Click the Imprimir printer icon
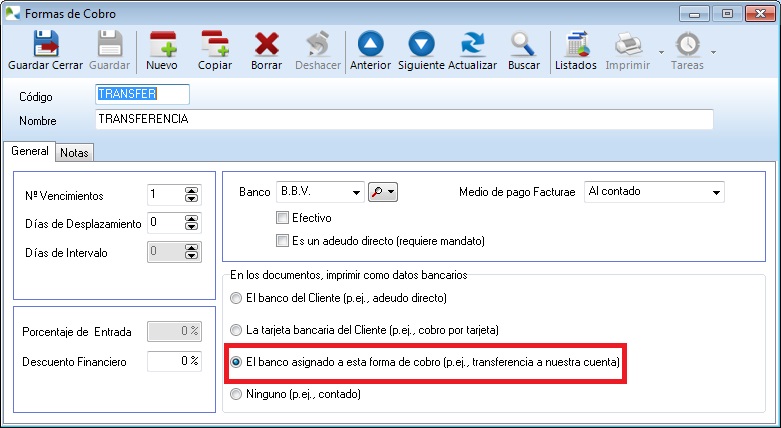 tap(628, 44)
